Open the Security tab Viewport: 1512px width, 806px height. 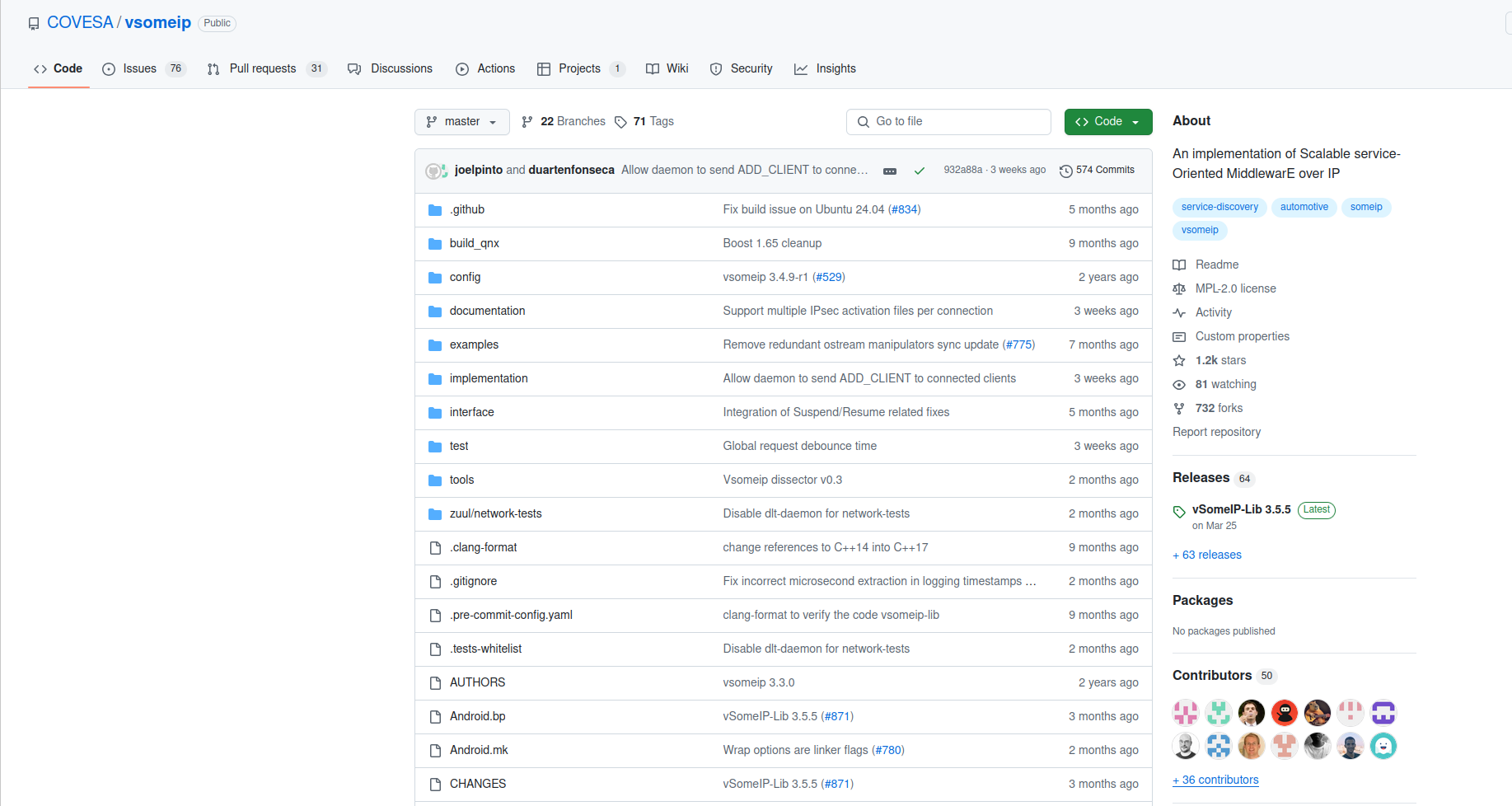coord(742,69)
